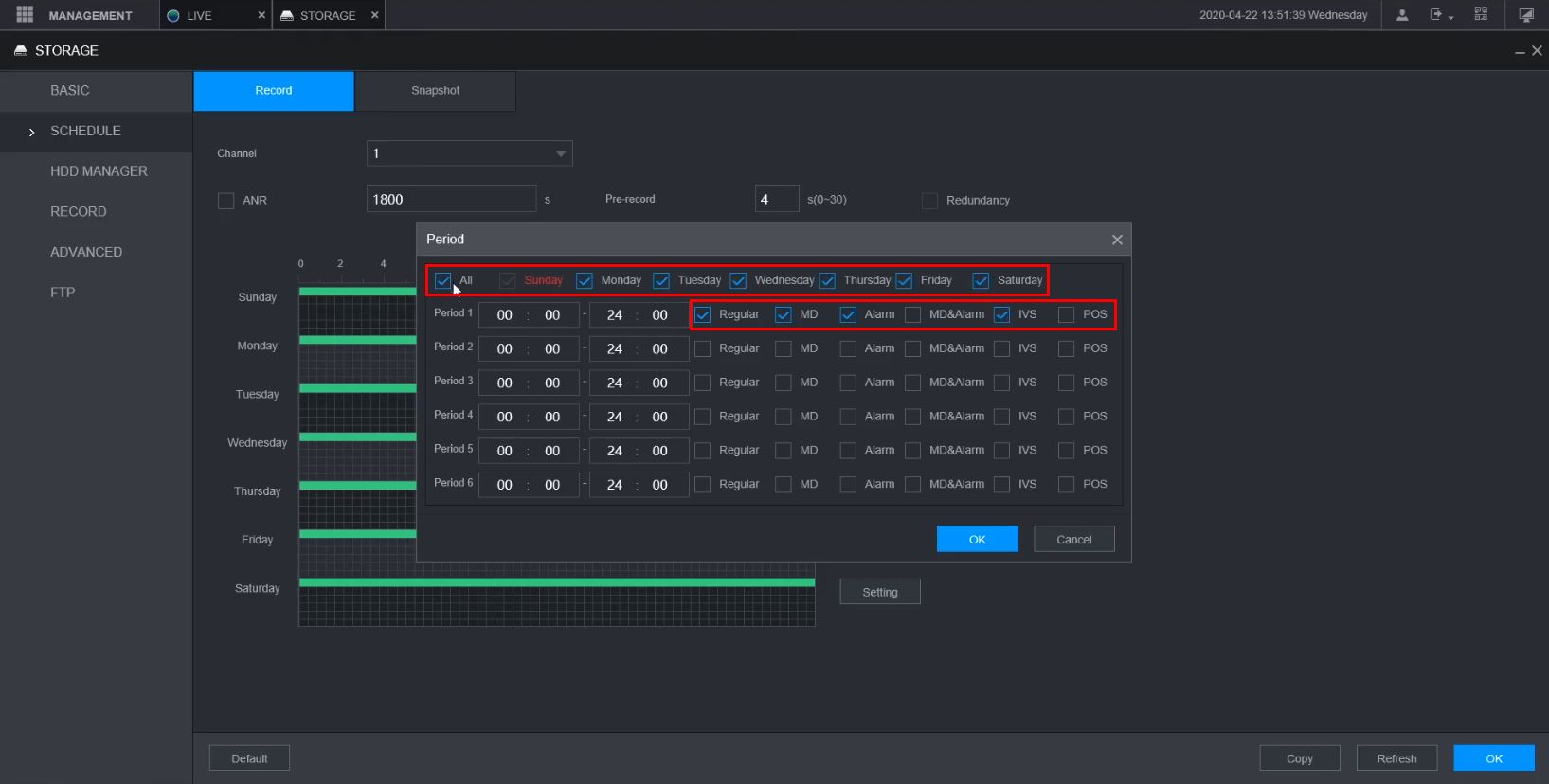
Task: Close the Period dialog with X icon
Action: [x=1117, y=240]
